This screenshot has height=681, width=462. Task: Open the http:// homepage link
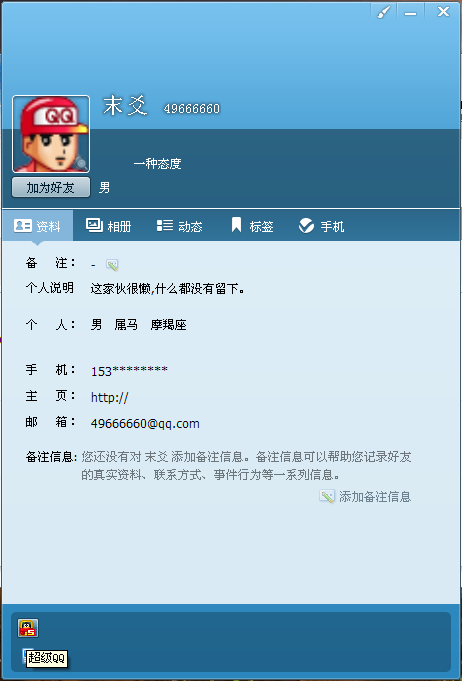pyautogui.click(x=109, y=397)
